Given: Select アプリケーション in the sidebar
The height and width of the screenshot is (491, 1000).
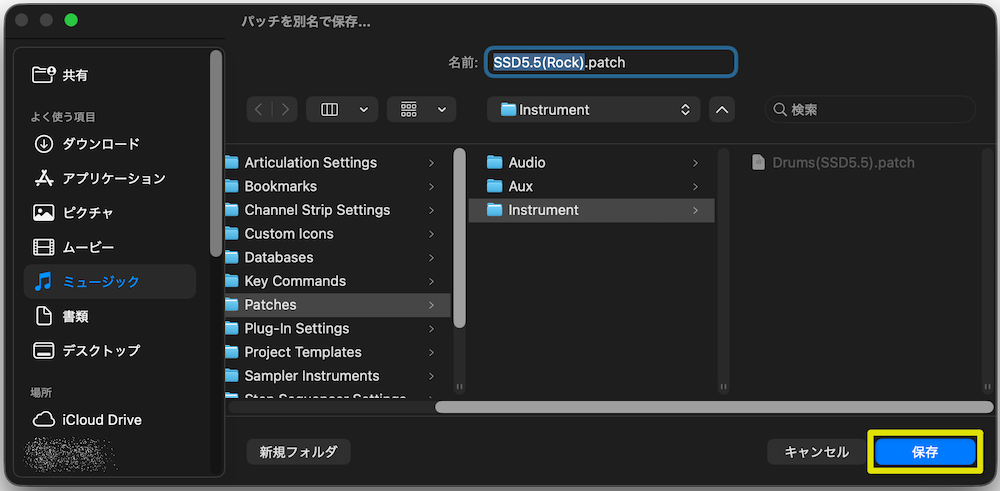Looking at the screenshot, I should pyautogui.click(x=110, y=179).
